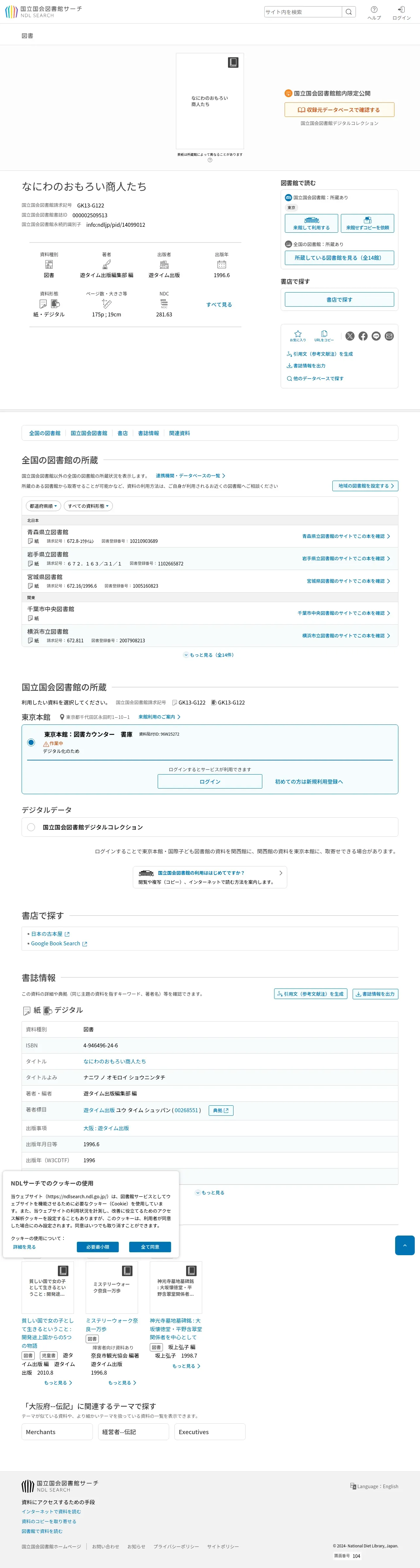Share by email envelope icon
This screenshot has height=1568, width=420.
click(390, 336)
